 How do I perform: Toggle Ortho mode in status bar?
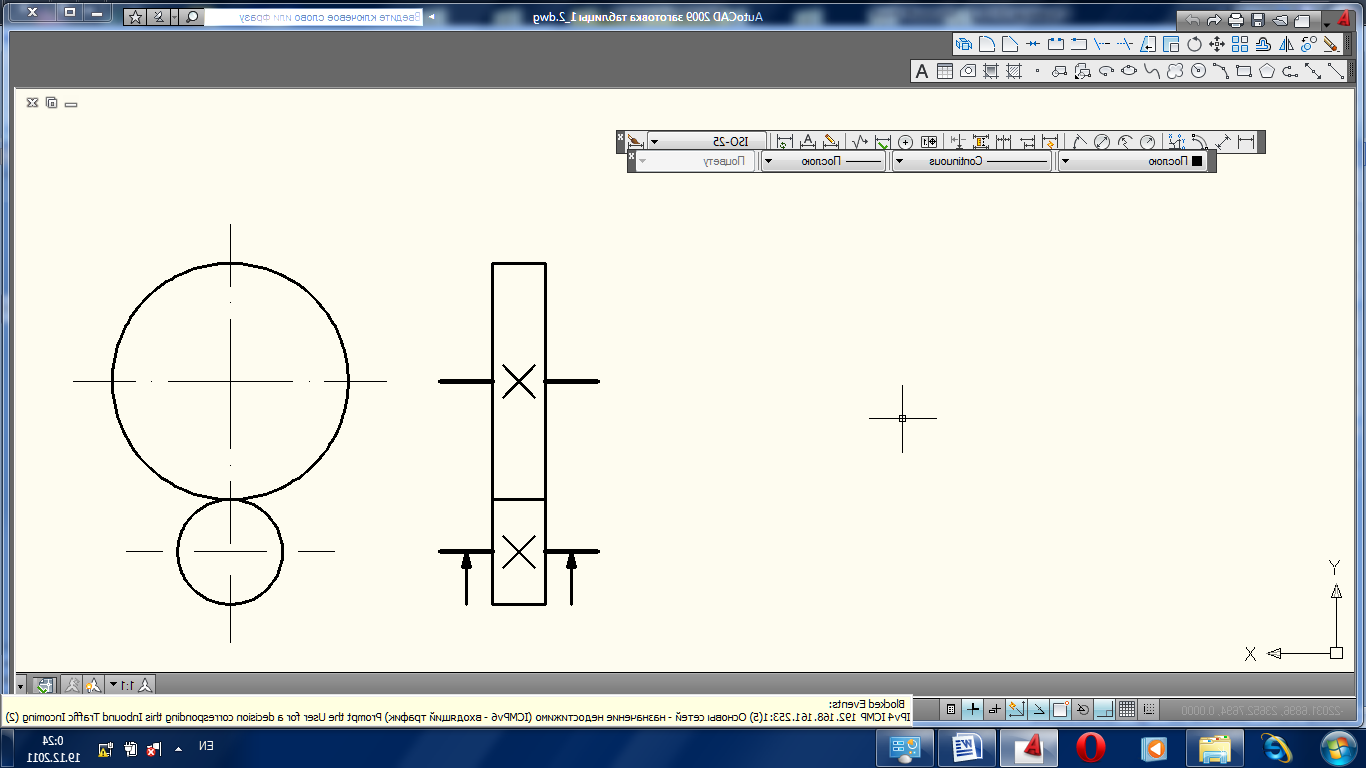(1105, 709)
